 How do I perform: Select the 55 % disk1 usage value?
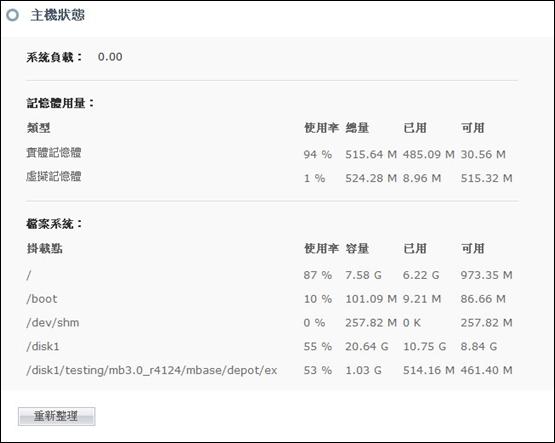(x=317, y=346)
